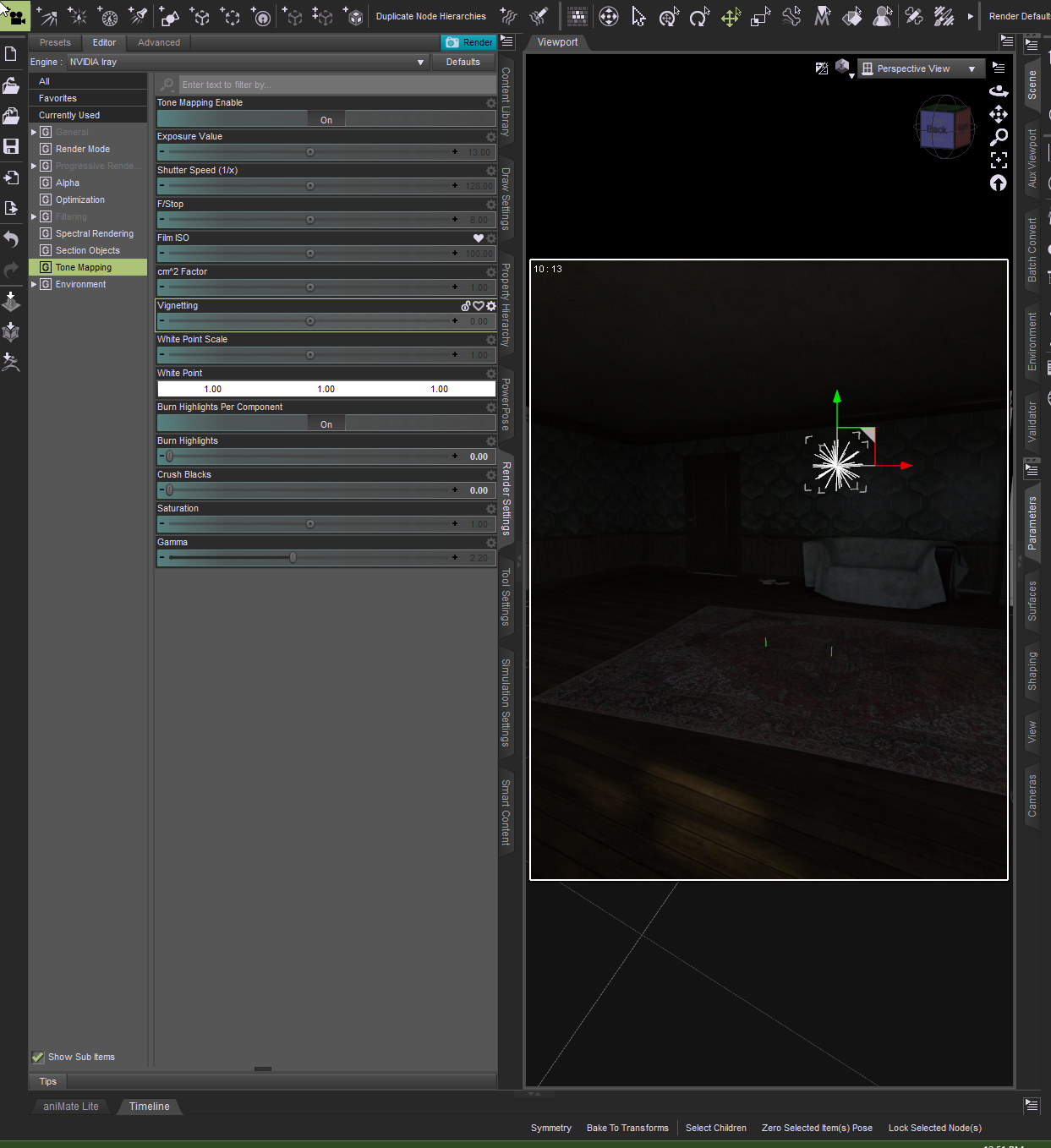Click Bake To Transforms
This screenshot has height=1148, width=1051.
tap(627, 1128)
